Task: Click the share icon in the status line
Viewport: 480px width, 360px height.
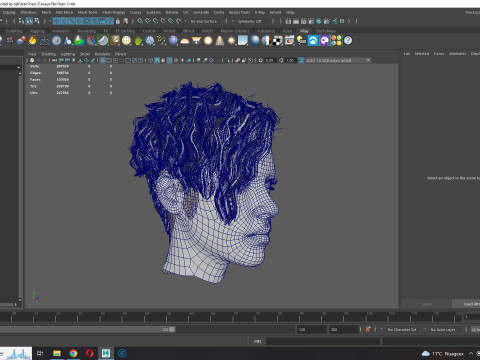Action: pos(334,21)
